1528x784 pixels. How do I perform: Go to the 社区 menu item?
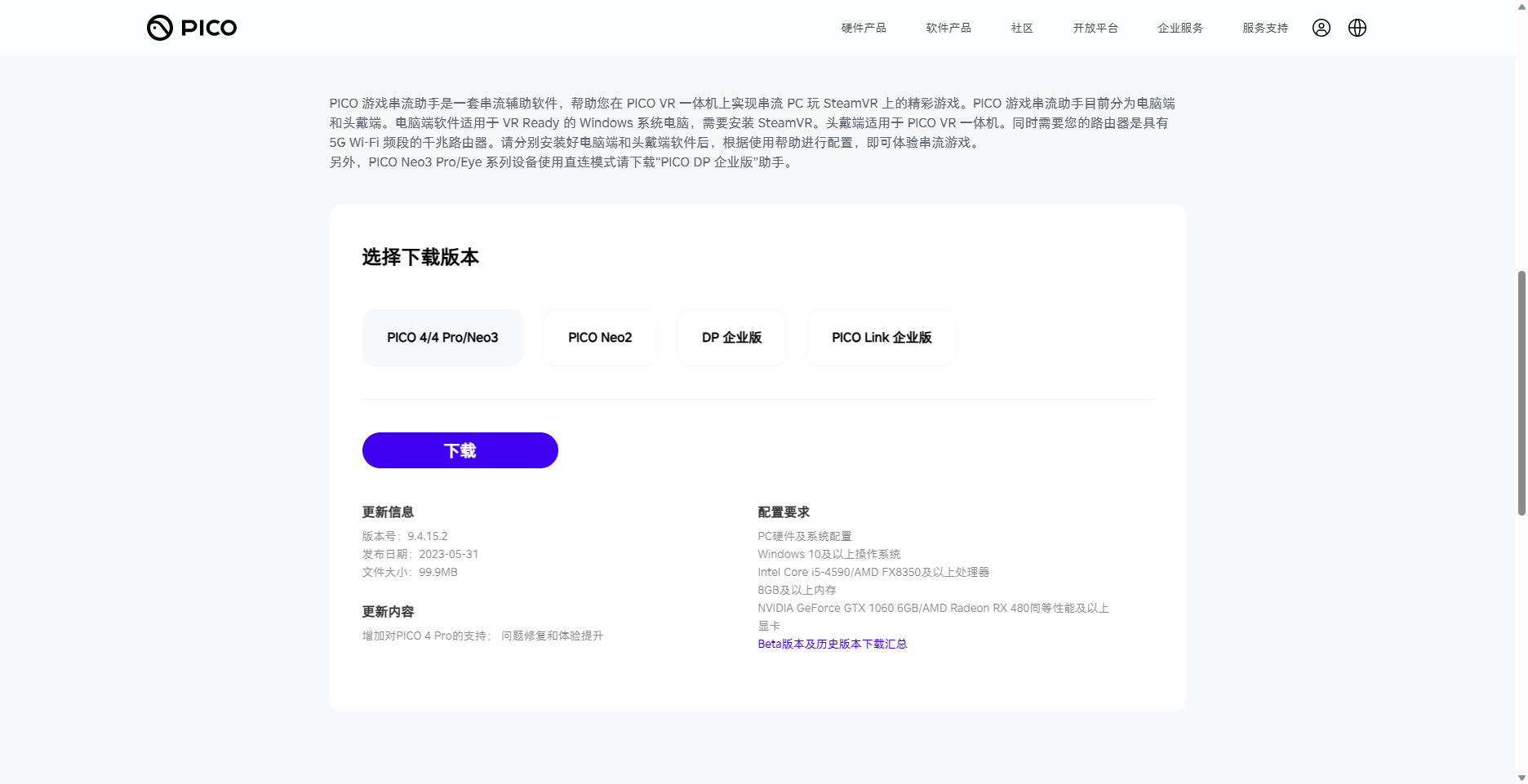[x=1022, y=28]
